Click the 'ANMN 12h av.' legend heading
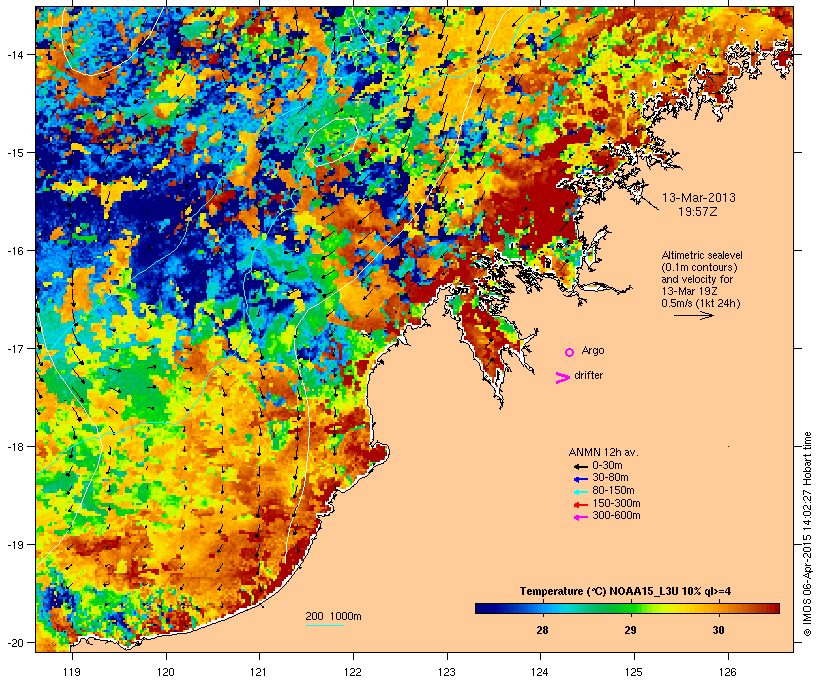820x680 pixels. pyautogui.click(x=603, y=452)
